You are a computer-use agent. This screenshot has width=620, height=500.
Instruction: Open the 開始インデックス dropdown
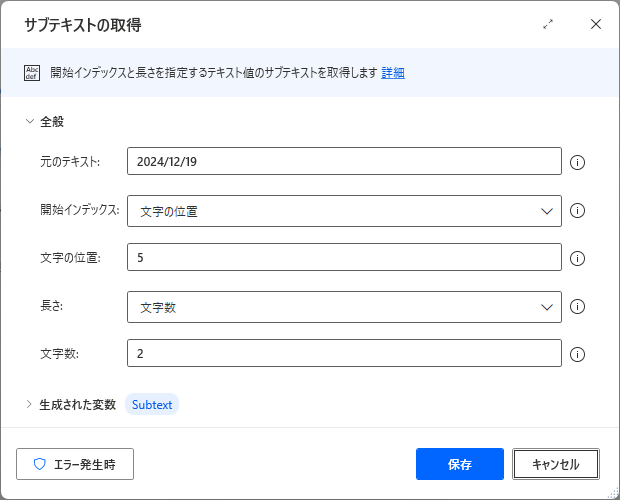(344, 211)
